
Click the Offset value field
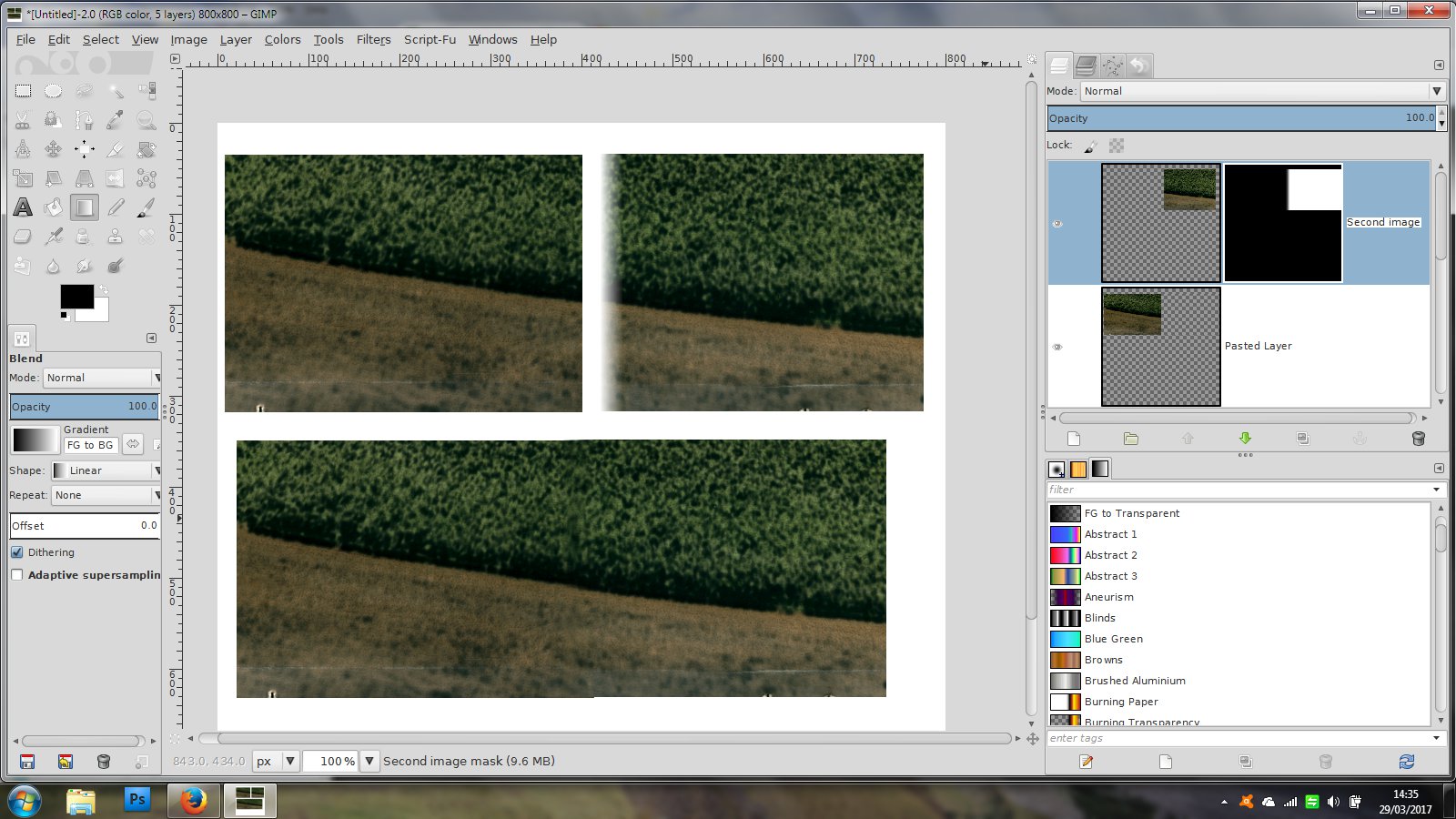pos(86,526)
